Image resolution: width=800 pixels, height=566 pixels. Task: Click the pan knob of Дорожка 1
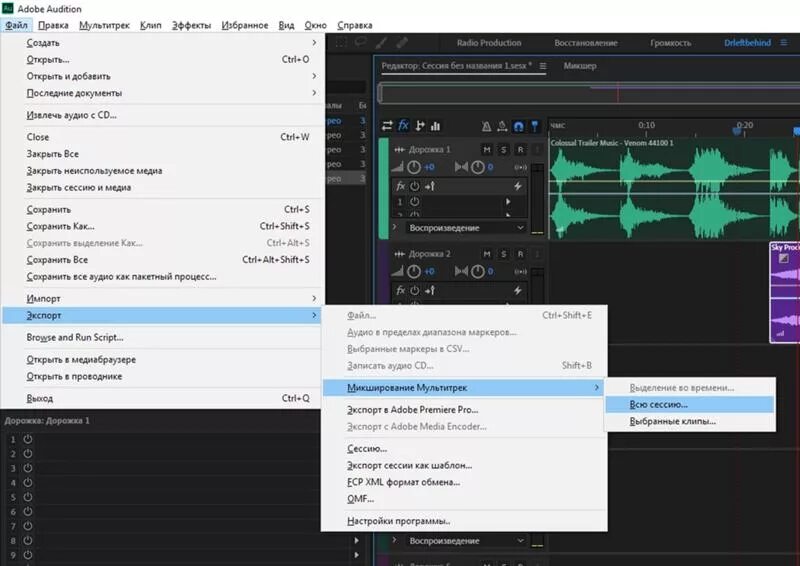(478, 167)
